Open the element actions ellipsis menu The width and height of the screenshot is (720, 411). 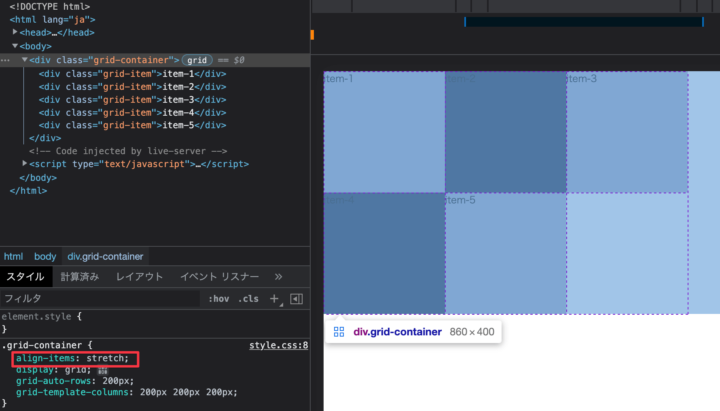point(5,60)
